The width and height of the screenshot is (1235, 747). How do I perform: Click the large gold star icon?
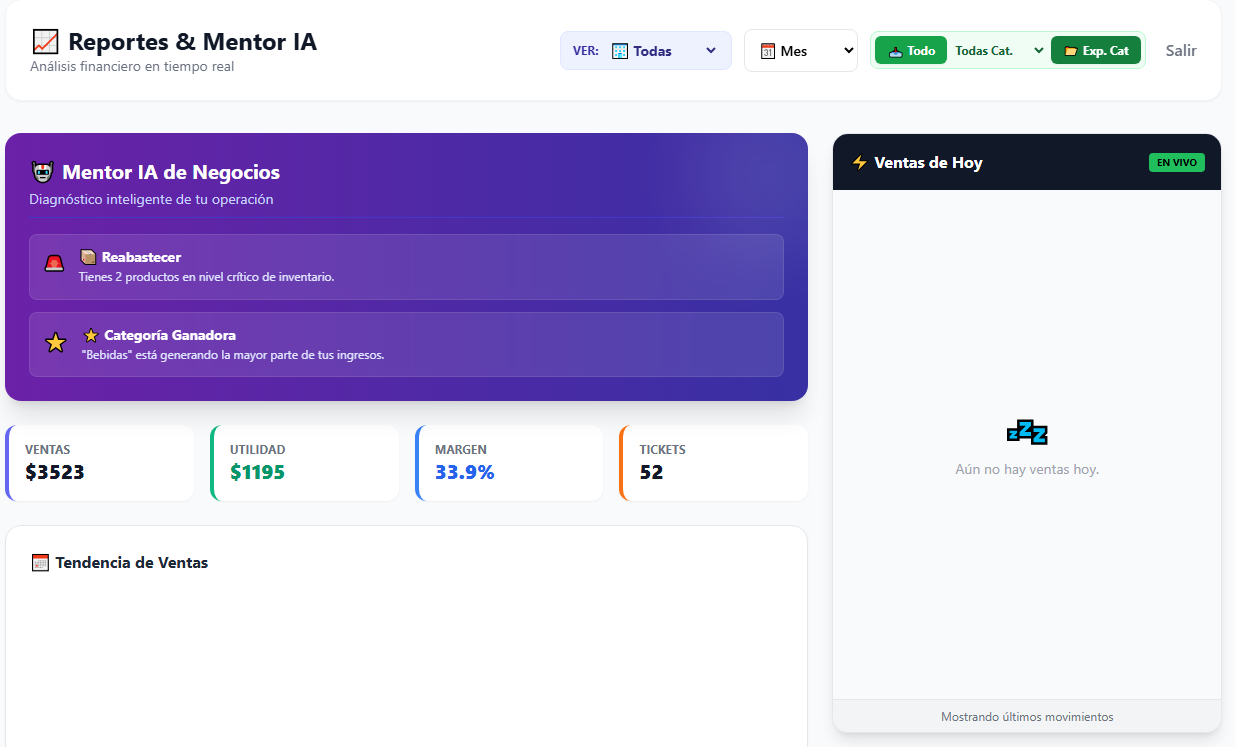(56, 343)
